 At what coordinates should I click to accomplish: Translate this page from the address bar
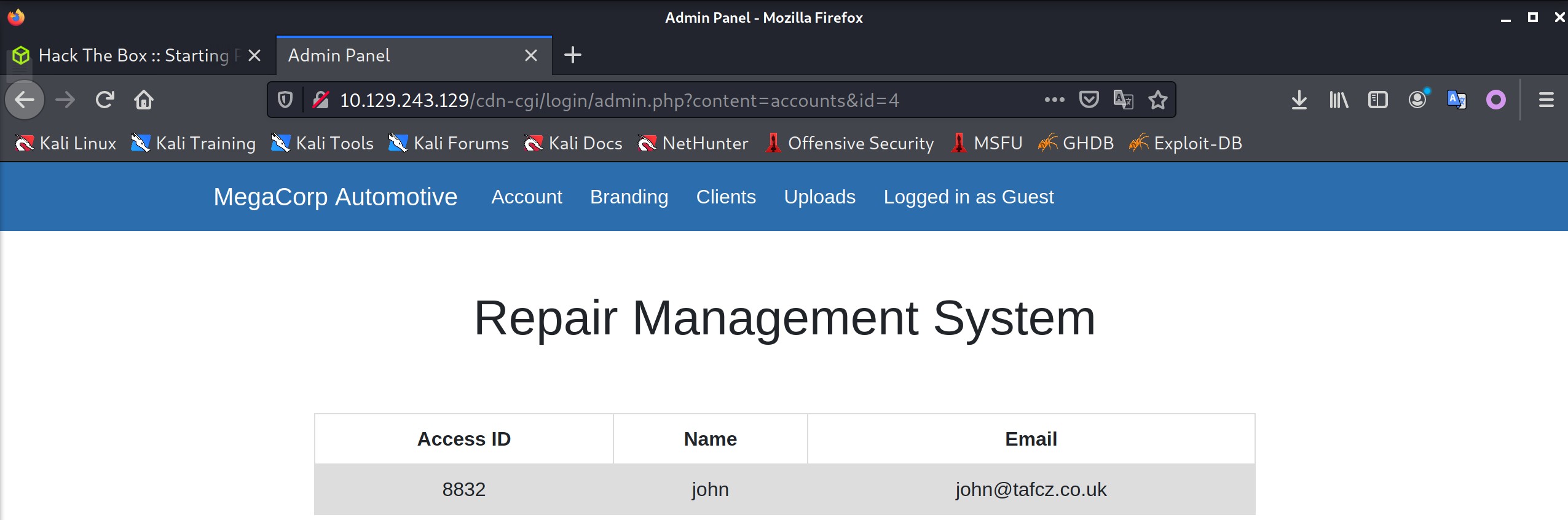1124,100
